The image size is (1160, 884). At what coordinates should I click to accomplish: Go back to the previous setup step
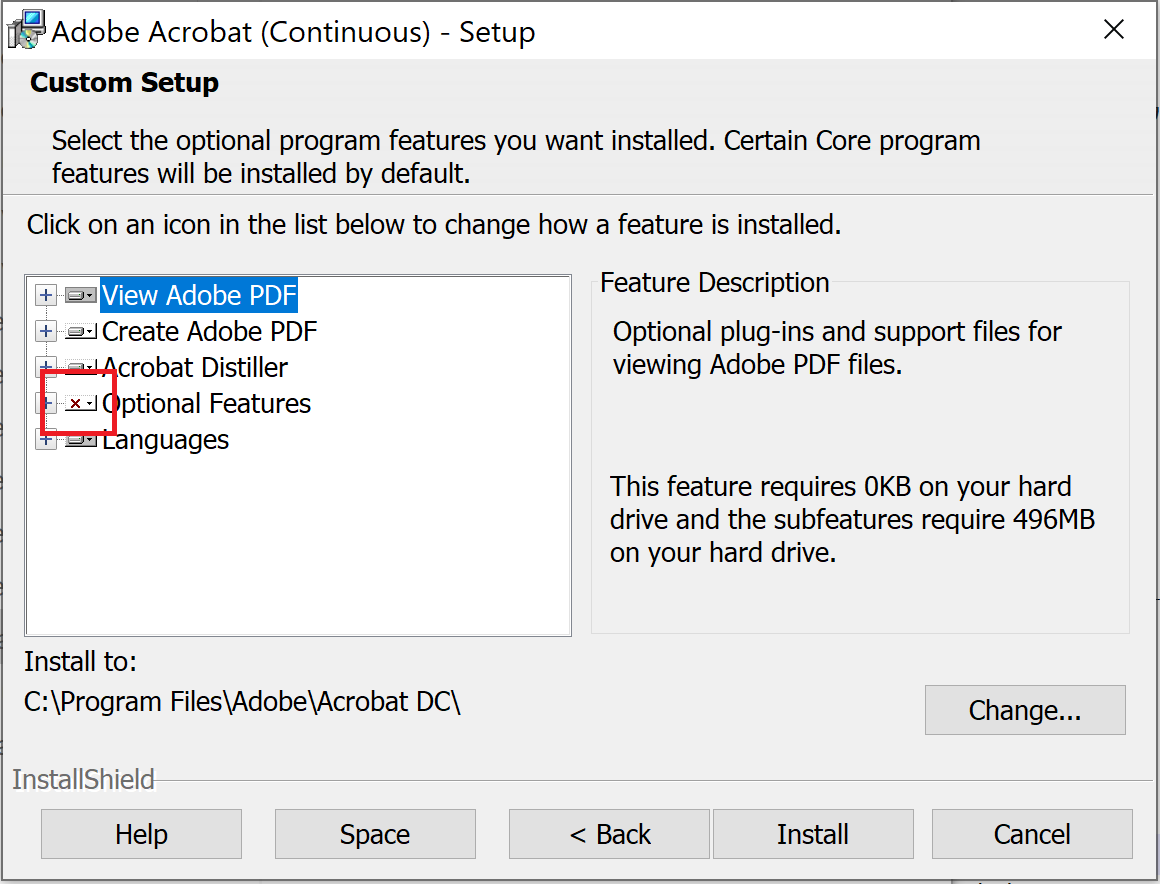[x=608, y=833]
